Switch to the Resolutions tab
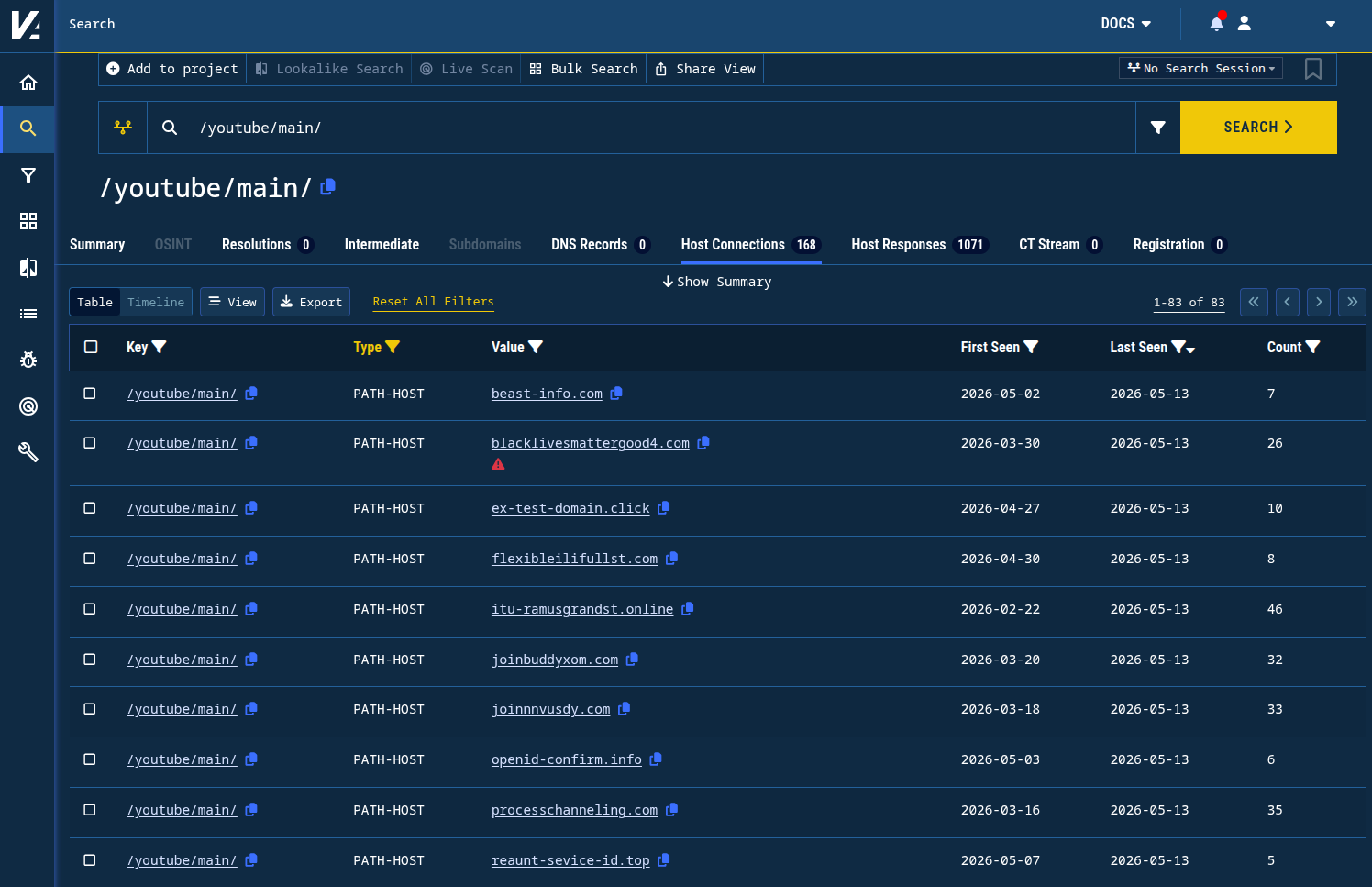Viewport: 1372px width, 887px height. (268, 245)
